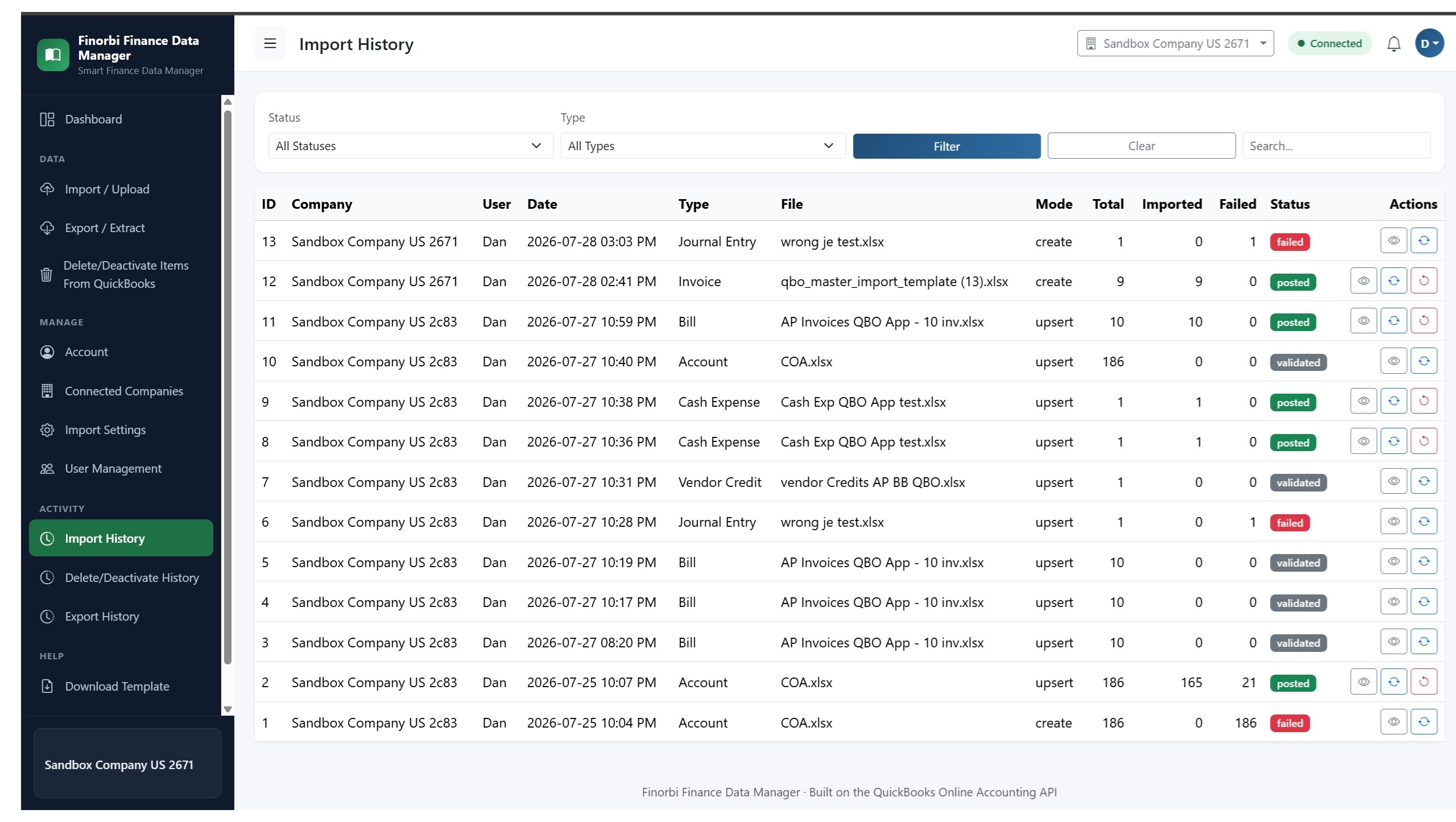
Task: Show details of import ID 2
Action: tap(1363, 681)
